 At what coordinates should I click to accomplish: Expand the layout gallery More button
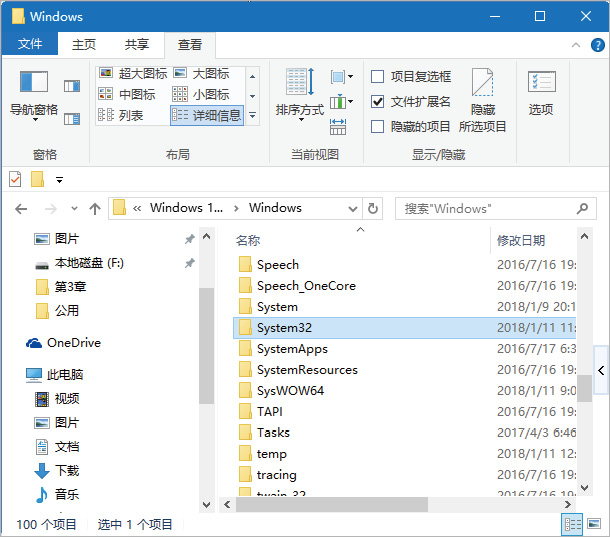point(253,115)
